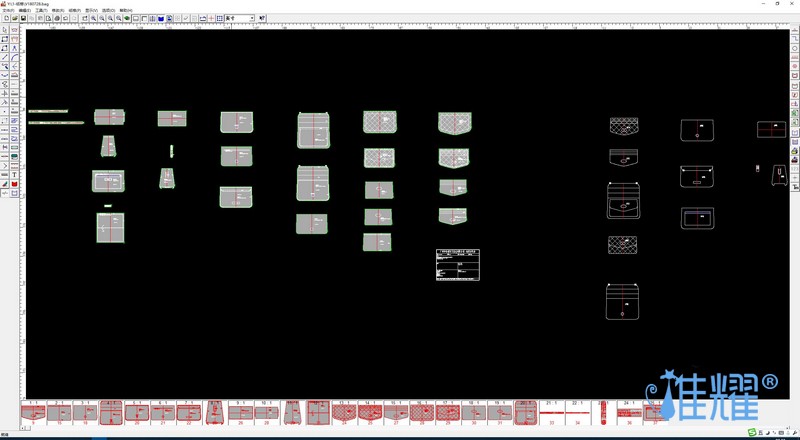Open the 文件(F) menu
800x440 pixels.
pos(9,10)
